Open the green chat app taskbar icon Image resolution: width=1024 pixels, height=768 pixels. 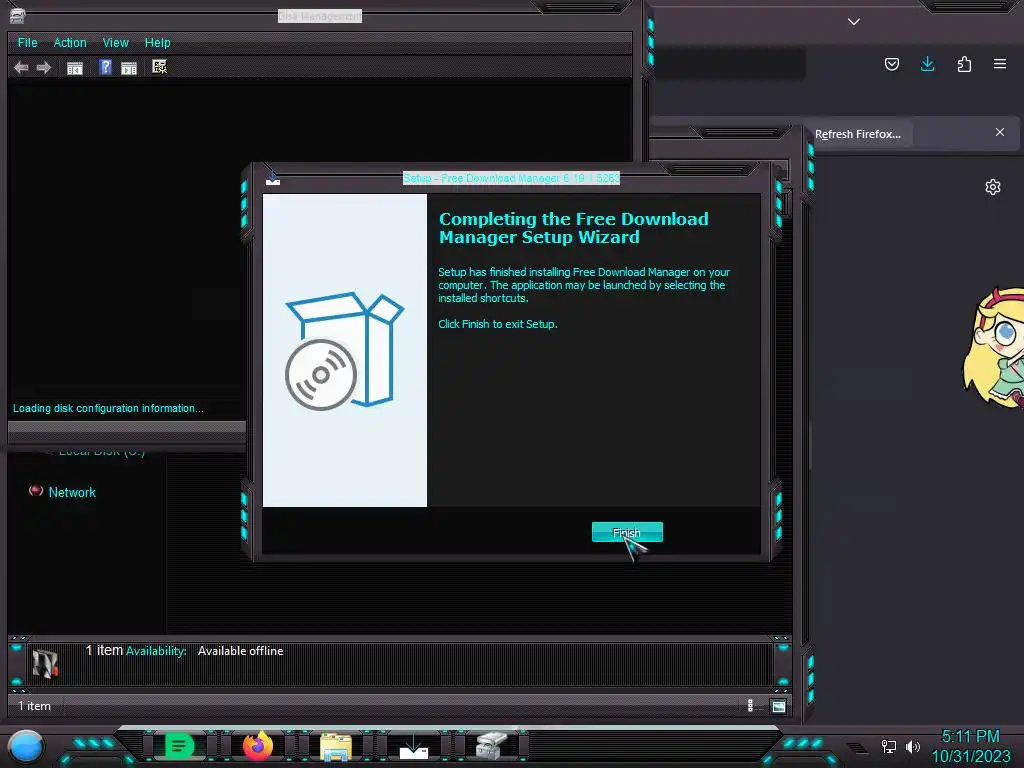click(x=179, y=746)
